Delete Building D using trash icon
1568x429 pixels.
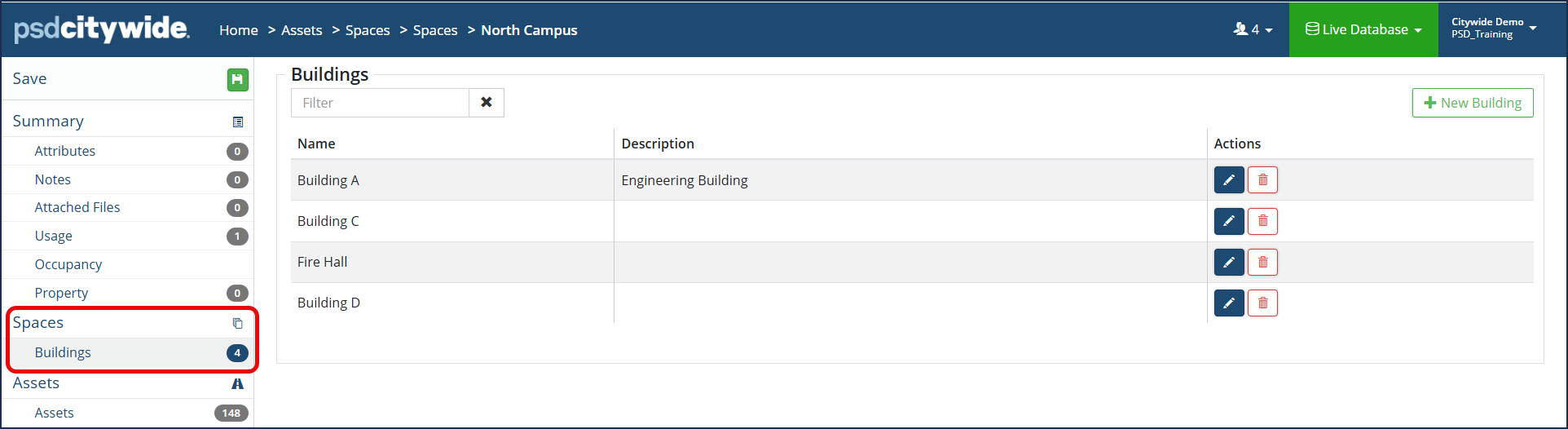click(1262, 303)
